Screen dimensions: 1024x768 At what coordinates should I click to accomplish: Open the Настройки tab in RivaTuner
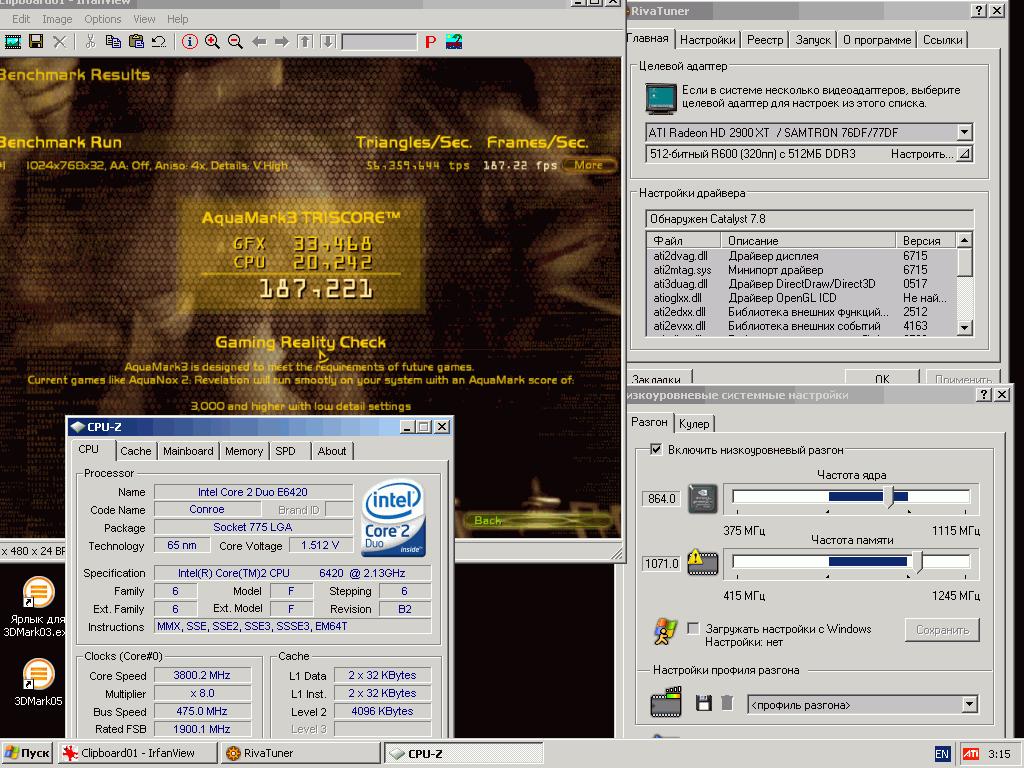707,40
